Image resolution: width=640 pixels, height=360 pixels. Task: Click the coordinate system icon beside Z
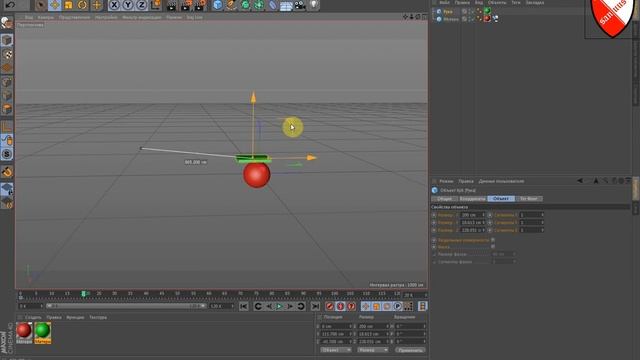point(156,5)
